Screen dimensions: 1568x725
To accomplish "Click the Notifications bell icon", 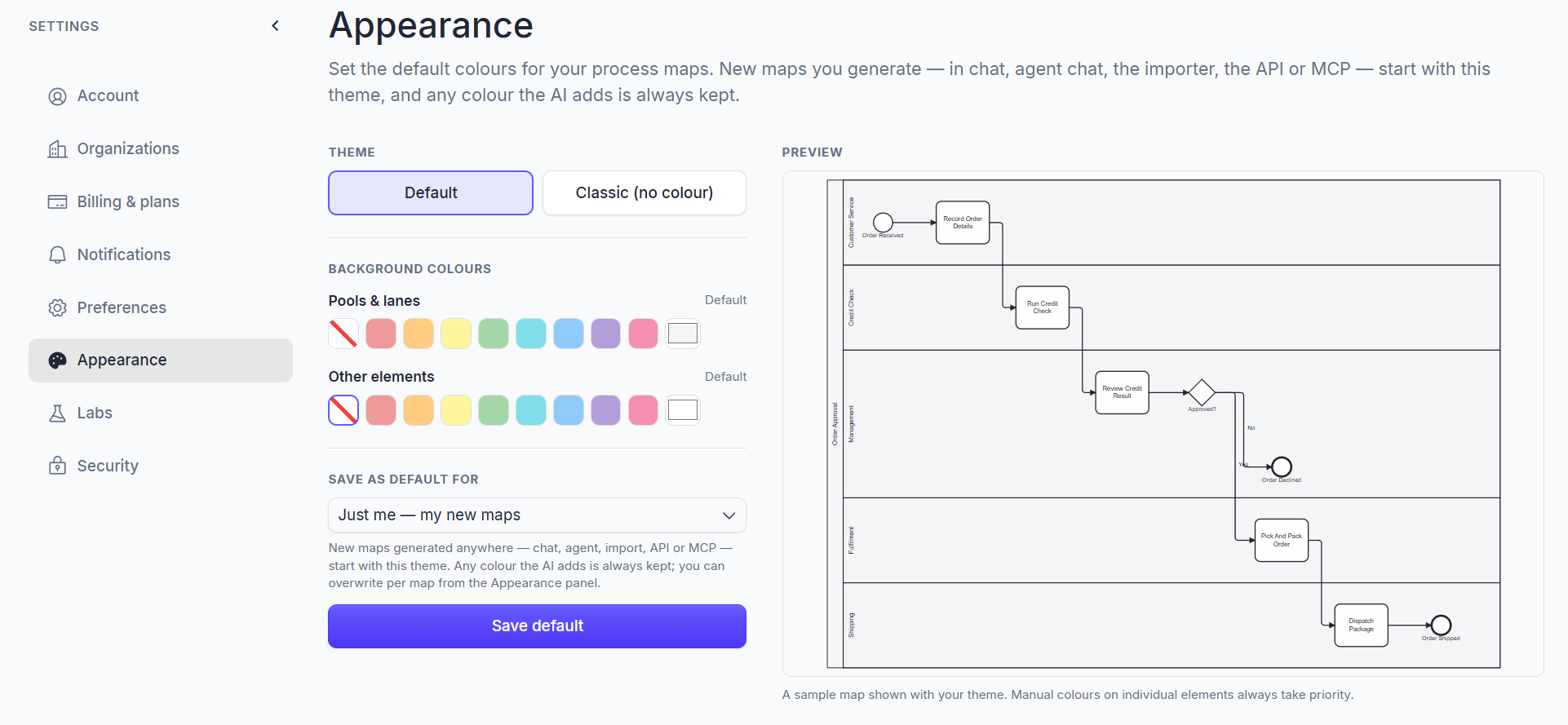I will coord(57,254).
